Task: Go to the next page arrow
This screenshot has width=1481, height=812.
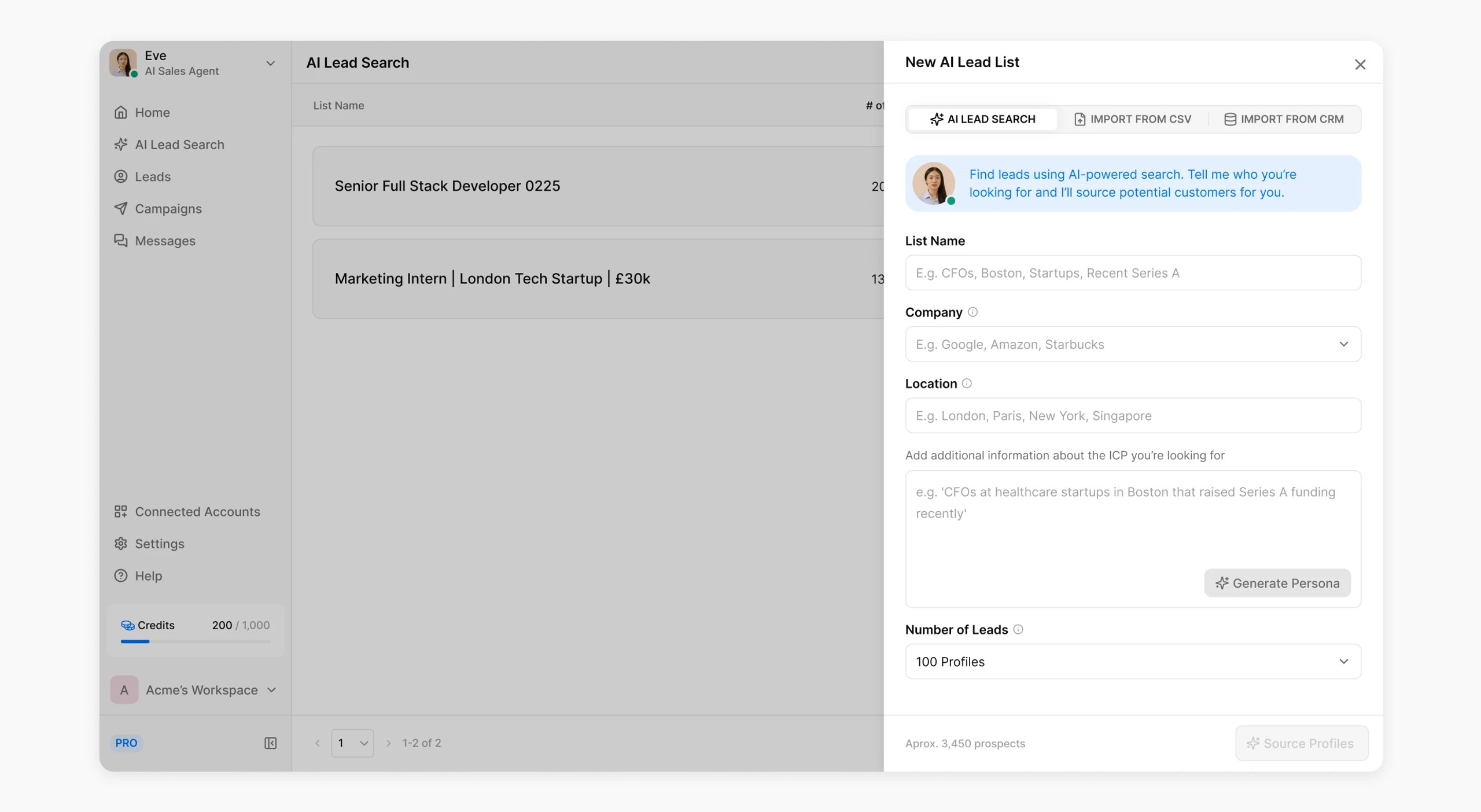Action: pyautogui.click(x=388, y=743)
